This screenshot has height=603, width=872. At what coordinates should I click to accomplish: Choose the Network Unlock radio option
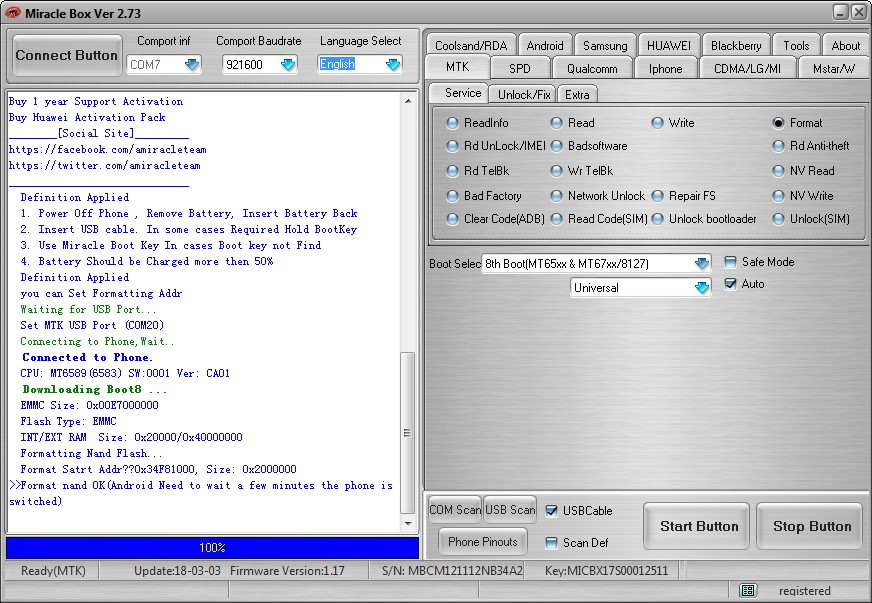click(x=556, y=196)
